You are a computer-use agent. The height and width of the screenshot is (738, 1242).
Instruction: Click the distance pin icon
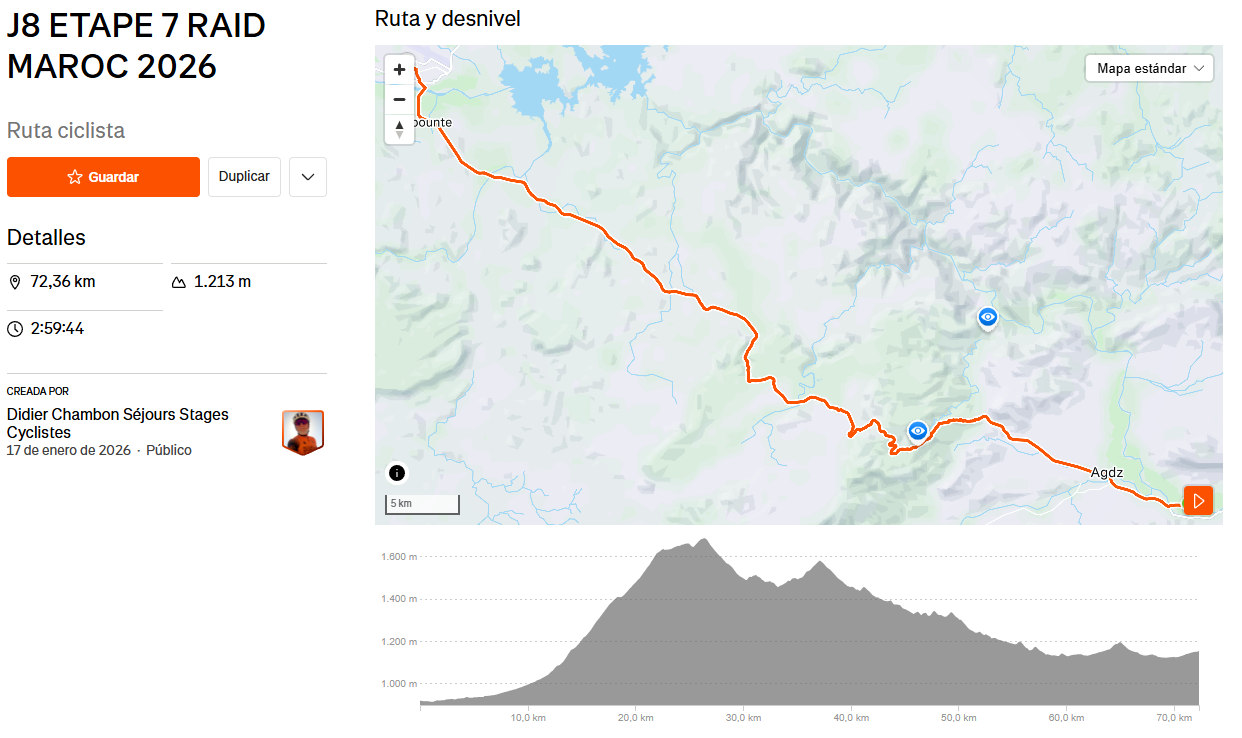coord(15,282)
